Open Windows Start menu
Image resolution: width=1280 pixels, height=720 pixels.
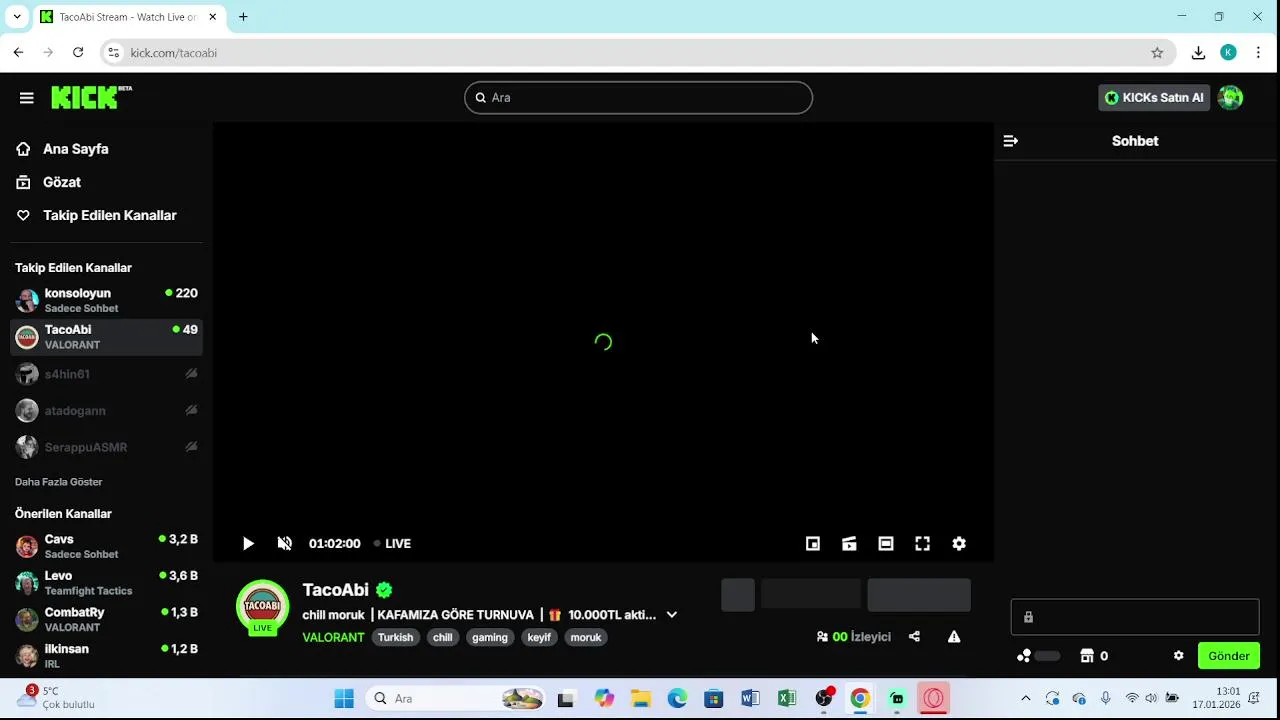pos(344,699)
